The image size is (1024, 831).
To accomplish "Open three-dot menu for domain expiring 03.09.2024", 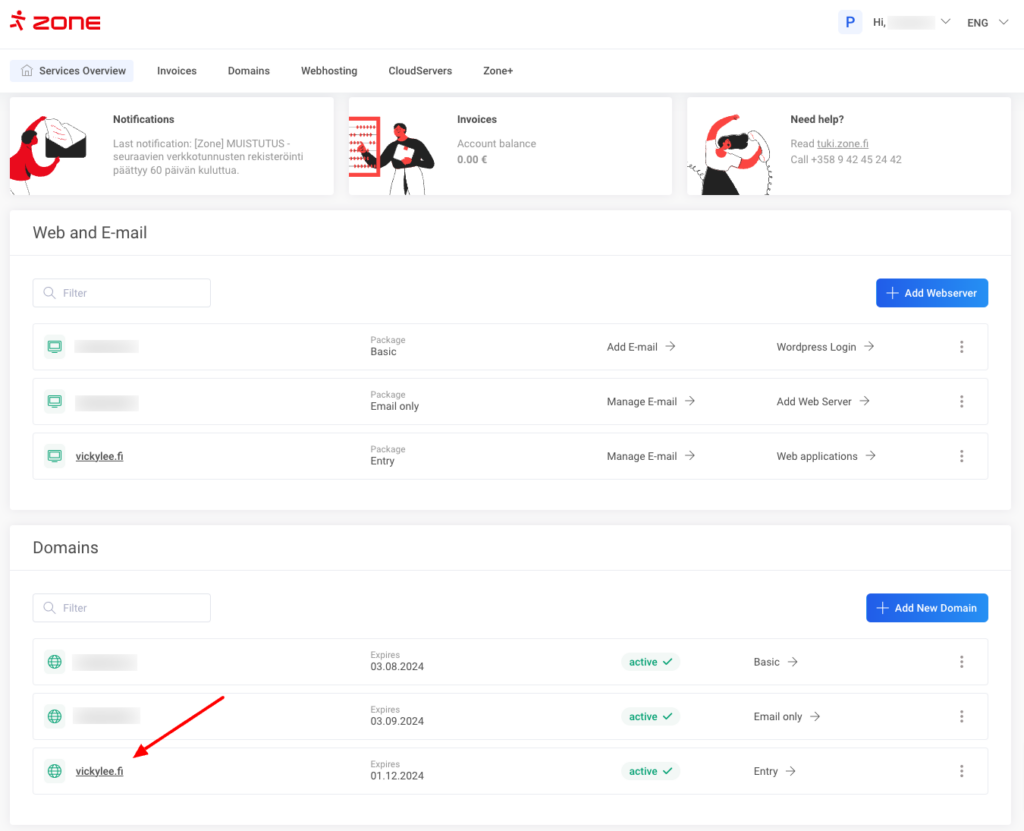I will tap(961, 716).
